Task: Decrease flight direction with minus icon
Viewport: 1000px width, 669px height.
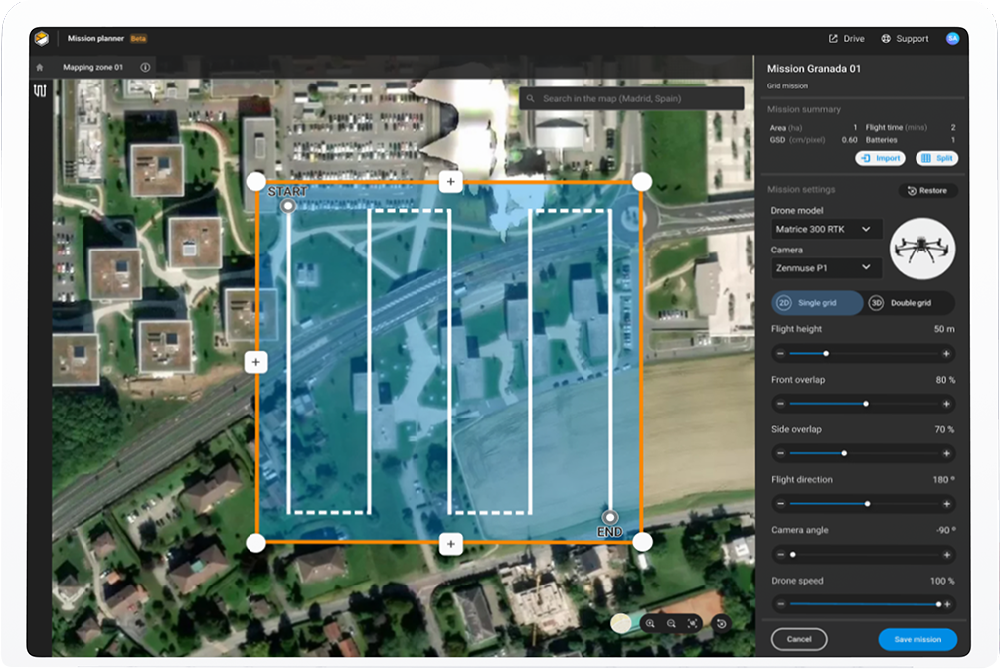Action: (x=780, y=504)
